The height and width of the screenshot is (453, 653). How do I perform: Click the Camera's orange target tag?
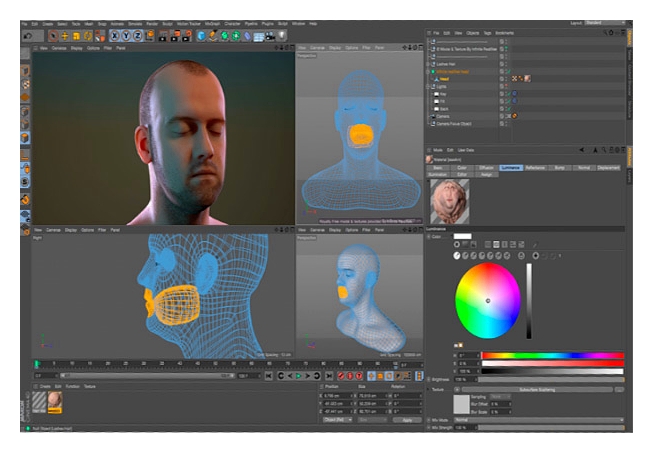click(x=515, y=116)
